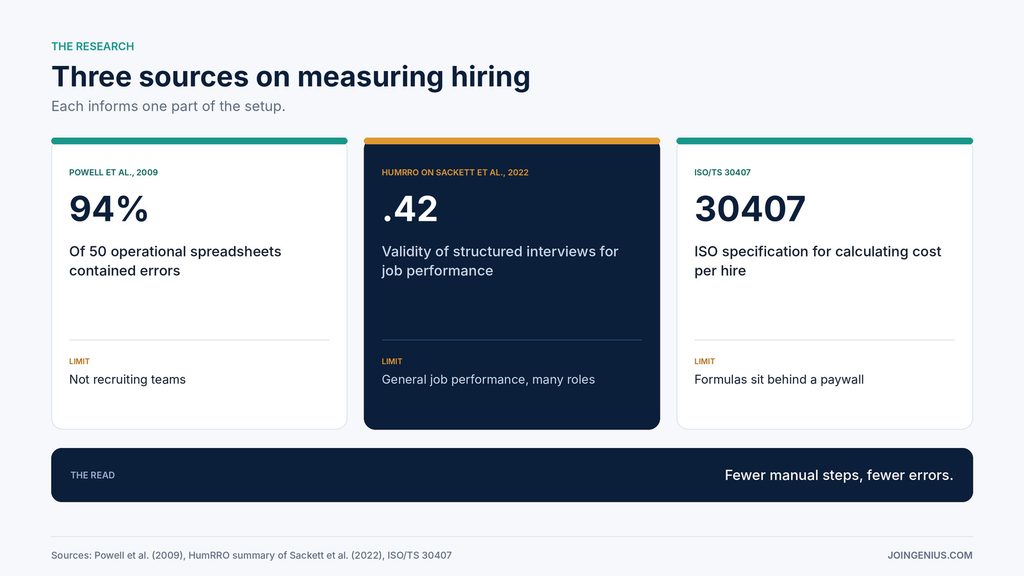Click 'Fewer manual steps, fewer errors.' text

(x=839, y=475)
